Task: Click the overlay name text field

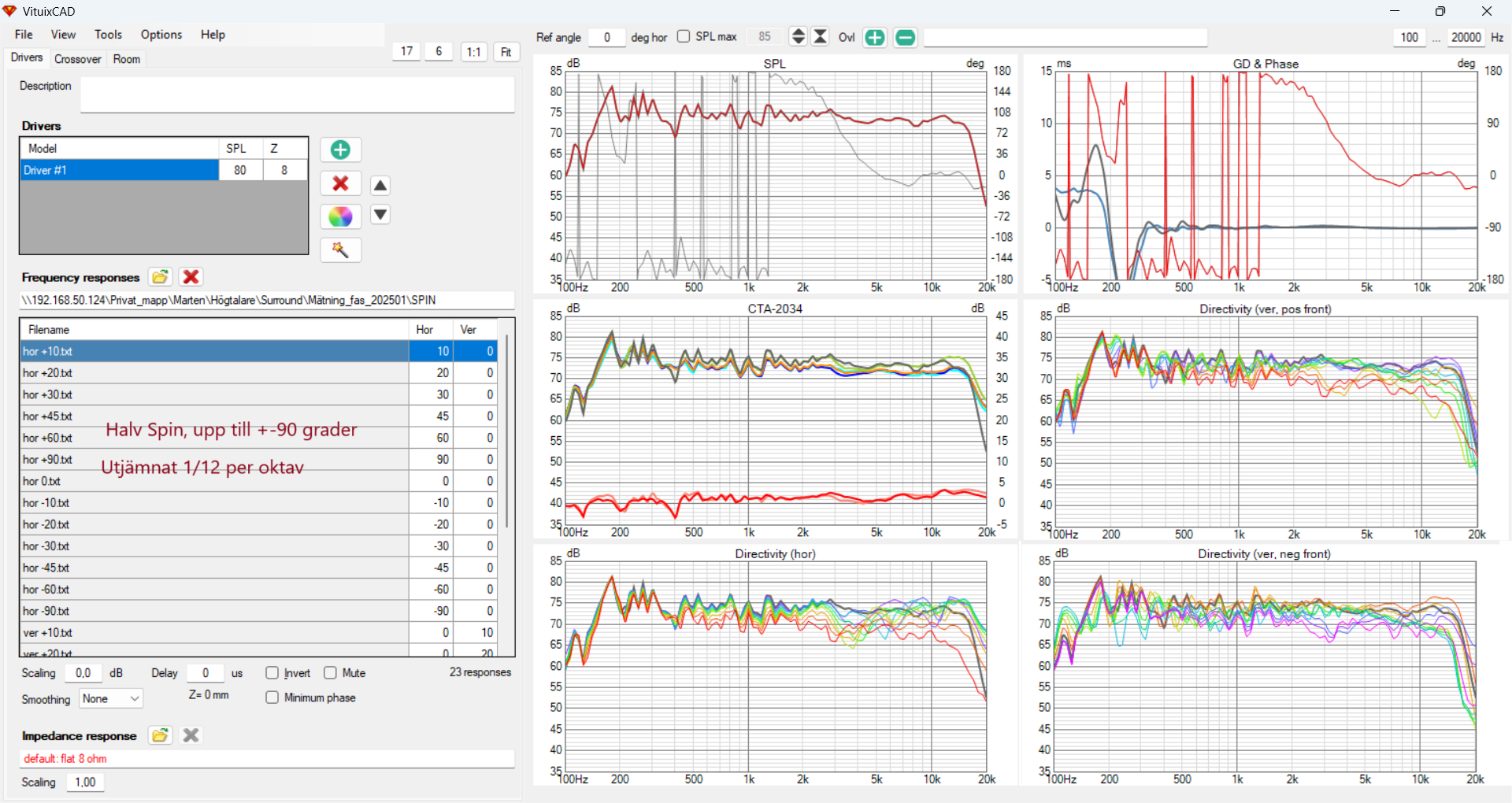Action: [x=1065, y=37]
